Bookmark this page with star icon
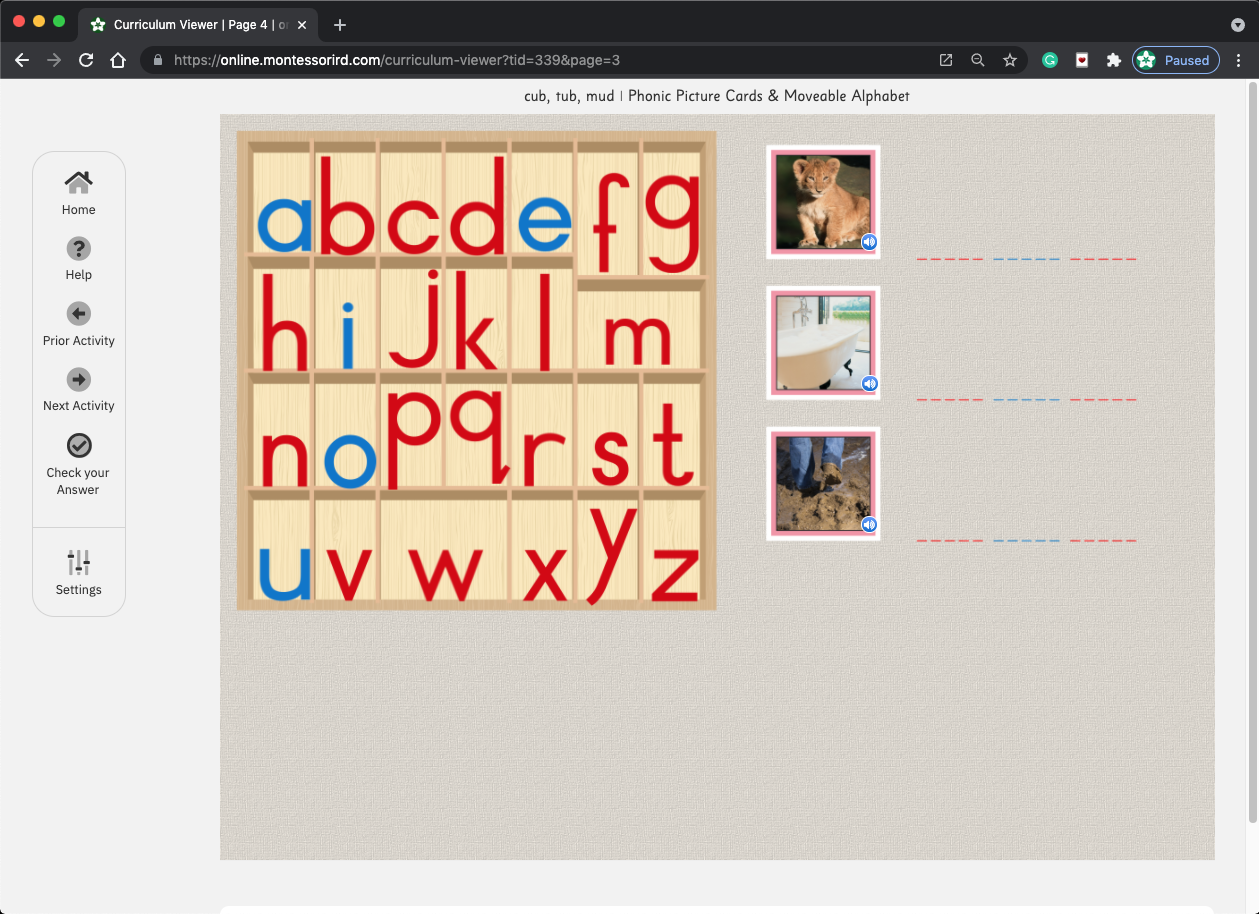Image resolution: width=1259 pixels, height=914 pixels. tap(1010, 60)
